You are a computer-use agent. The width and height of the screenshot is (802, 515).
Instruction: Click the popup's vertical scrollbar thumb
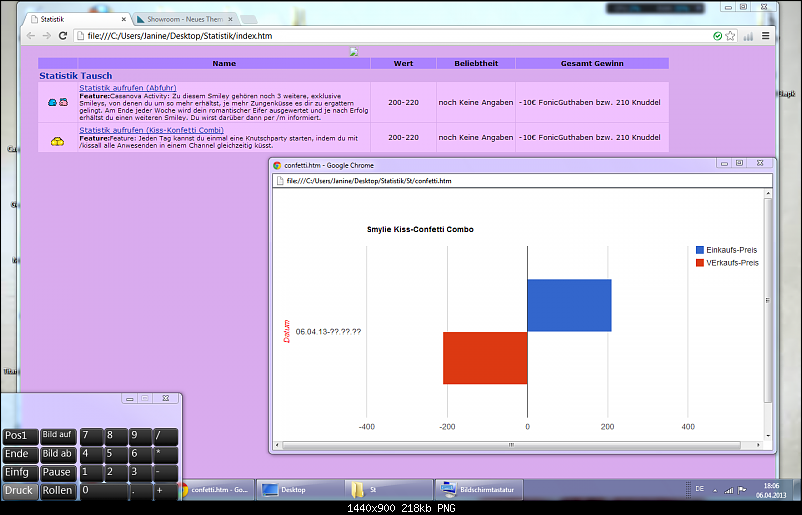tap(768, 301)
